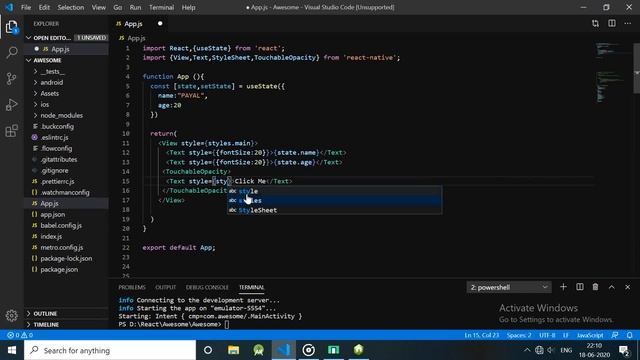Image resolution: width=640 pixels, height=360 pixels.
Task: Close the terminal panel
Action: pyautogui.click(x=628, y=287)
